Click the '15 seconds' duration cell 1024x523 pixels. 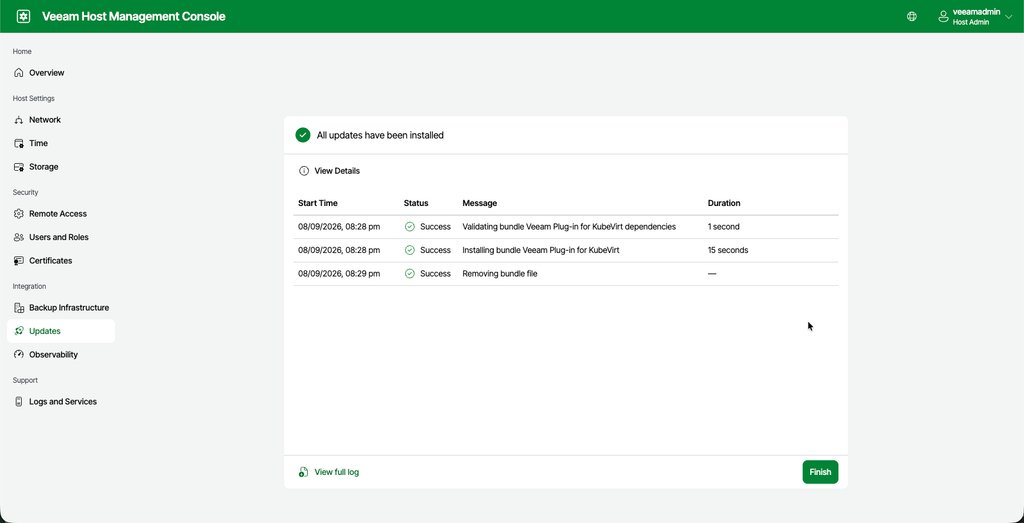tap(728, 250)
